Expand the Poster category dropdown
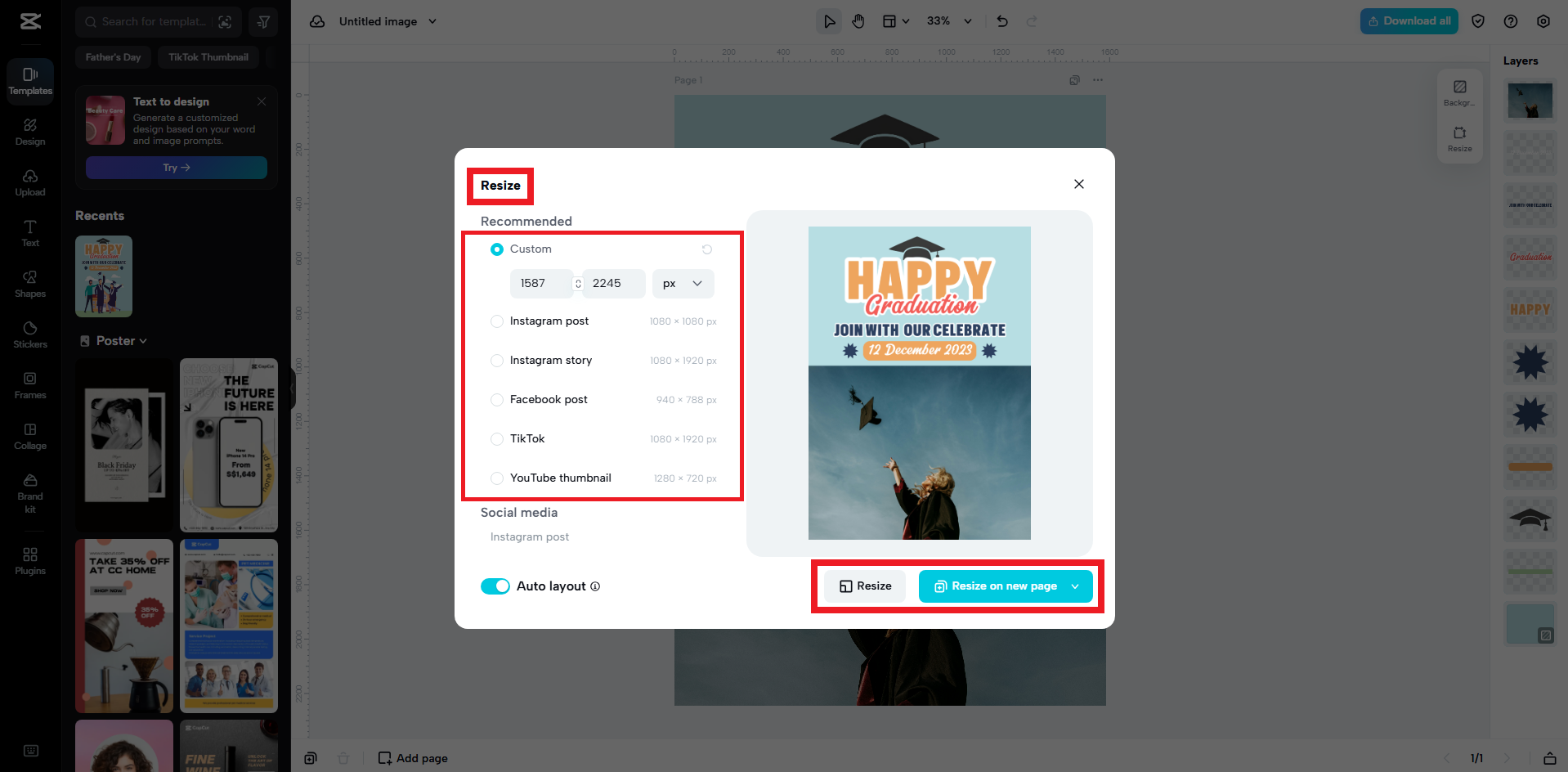The height and width of the screenshot is (772, 1568). pyautogui.click(x=114, y=341)
